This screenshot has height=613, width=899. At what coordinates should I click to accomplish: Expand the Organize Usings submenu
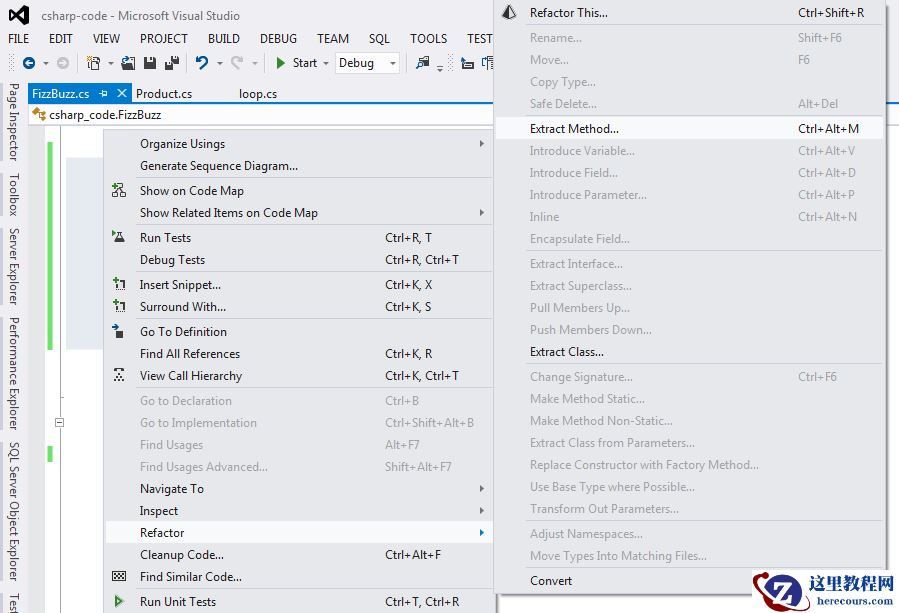482,143
